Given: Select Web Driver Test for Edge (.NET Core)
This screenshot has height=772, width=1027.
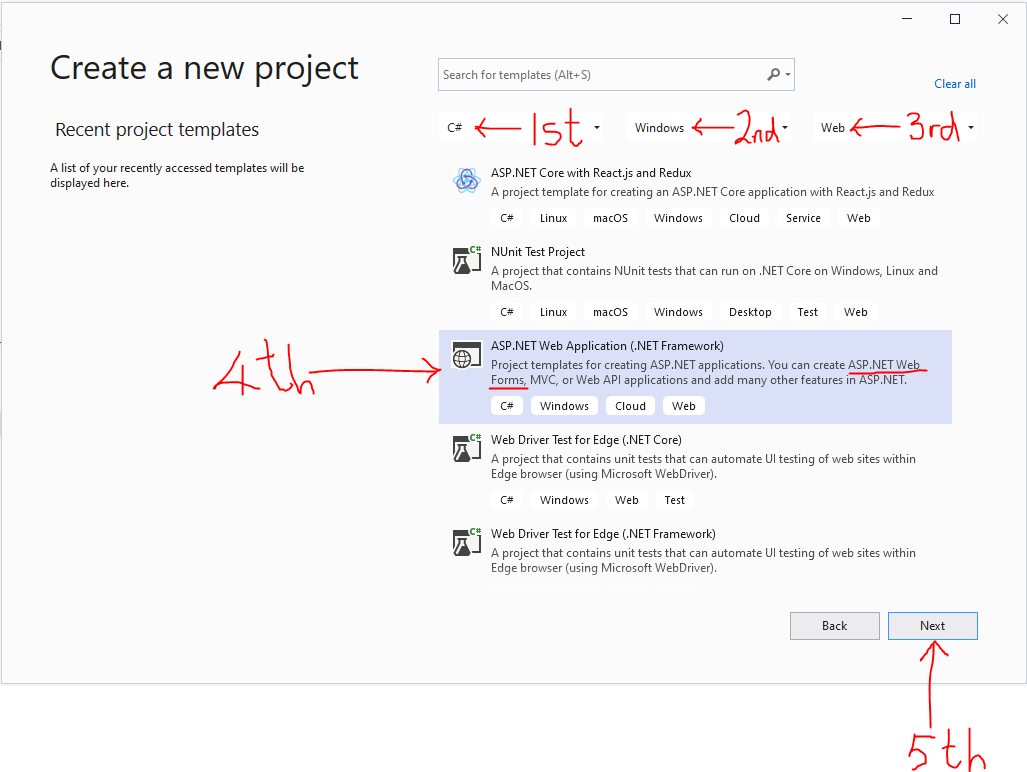Looking at the screenshot, I should pyautogui.click(x=586, y=440).
